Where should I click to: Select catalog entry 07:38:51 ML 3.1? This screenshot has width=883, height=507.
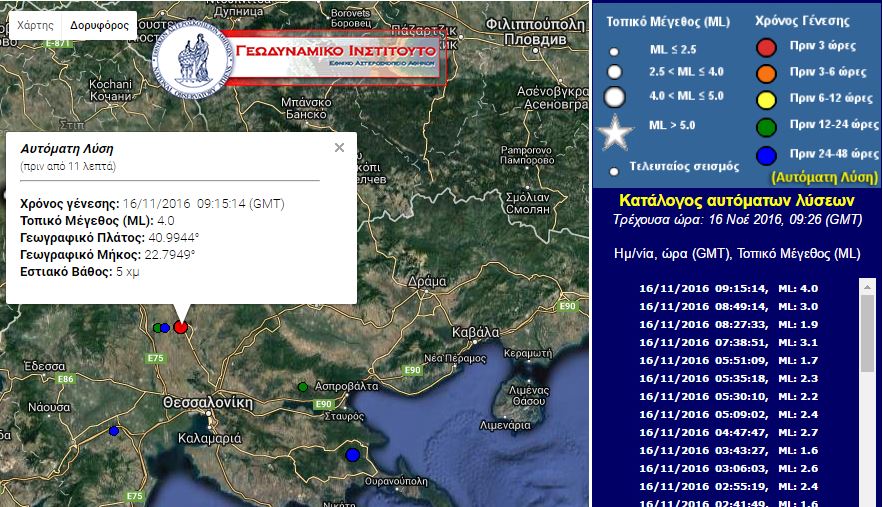point(727,342)
